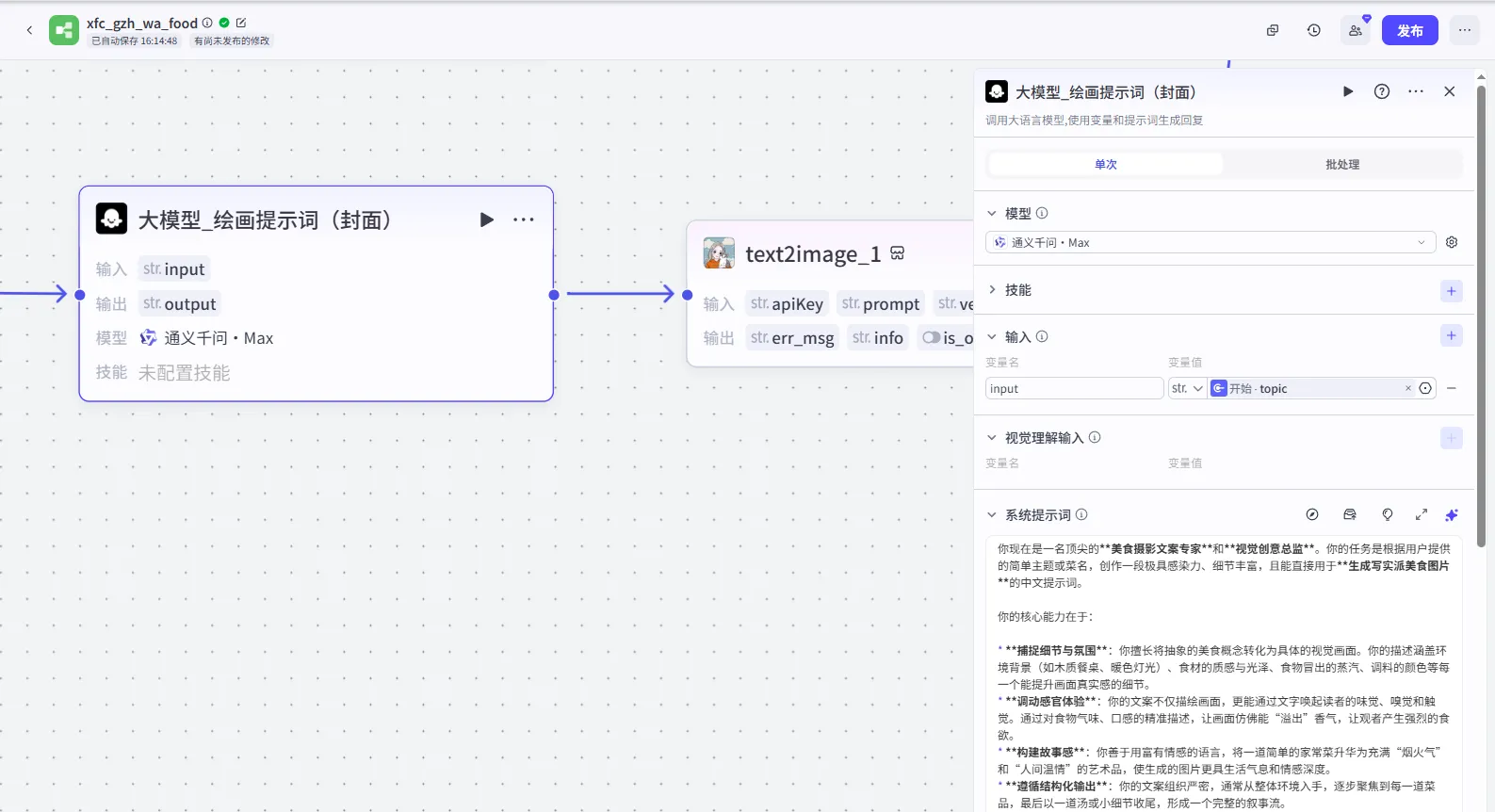Open the collaborators icon in top bar
Screen dimensions: 1495x812
pyautogui.click(x=1355, y=30)
